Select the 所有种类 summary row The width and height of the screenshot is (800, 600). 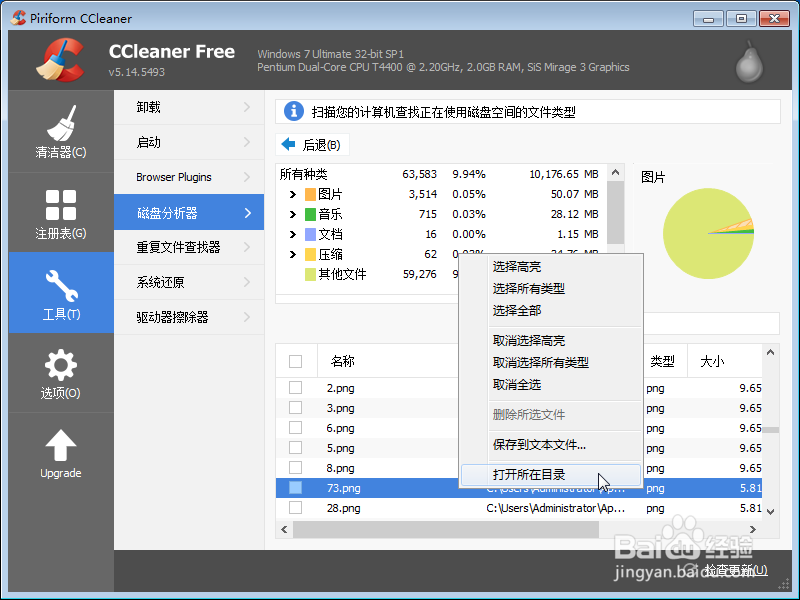[x=441, y=174]
